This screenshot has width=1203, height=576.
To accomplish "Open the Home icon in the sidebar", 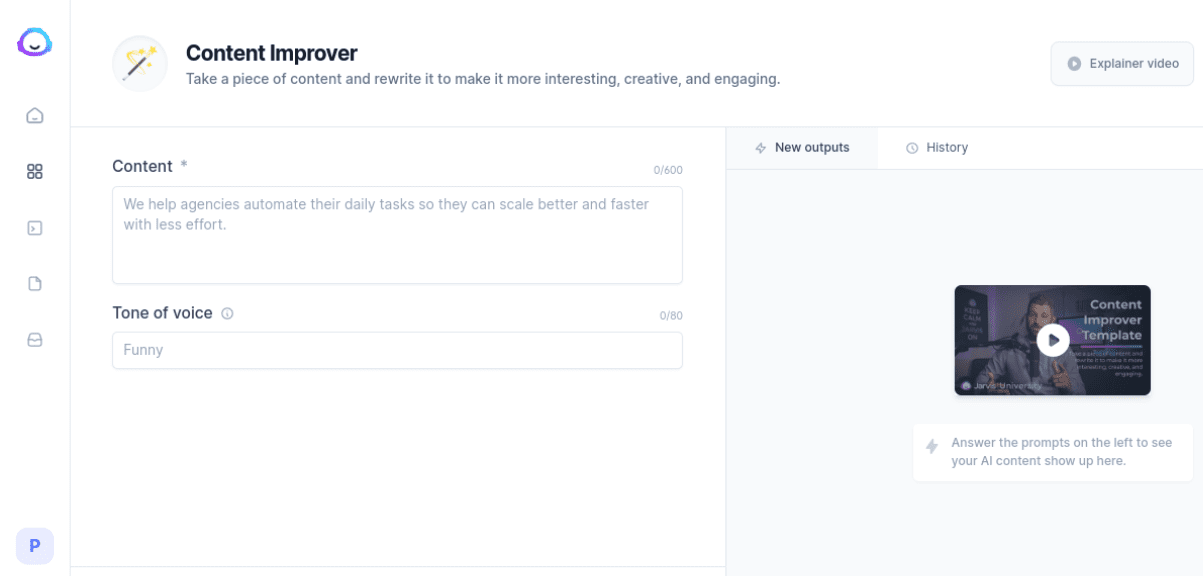I will coord(34,115).
